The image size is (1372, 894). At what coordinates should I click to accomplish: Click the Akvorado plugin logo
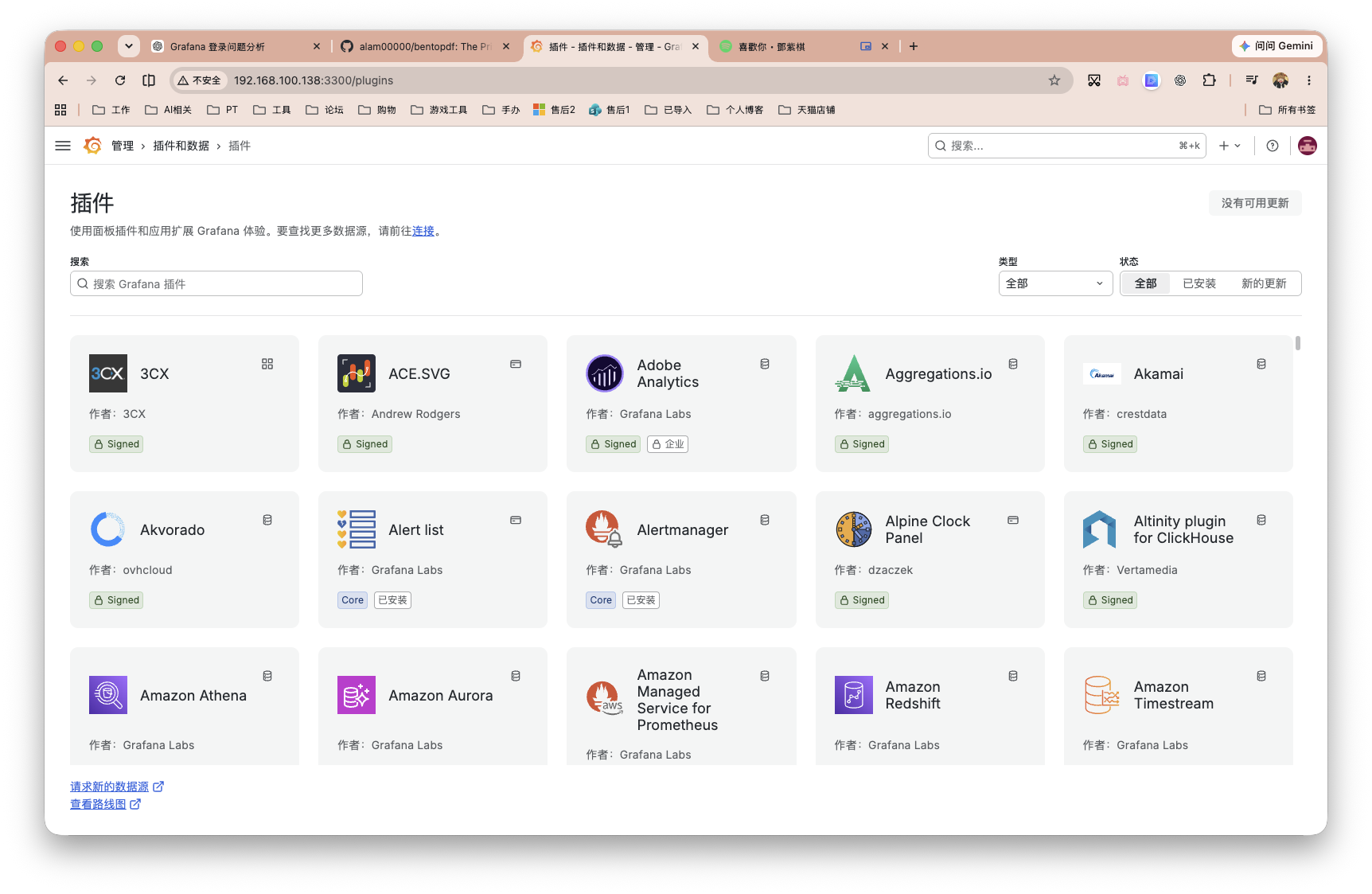coord(108,529)
